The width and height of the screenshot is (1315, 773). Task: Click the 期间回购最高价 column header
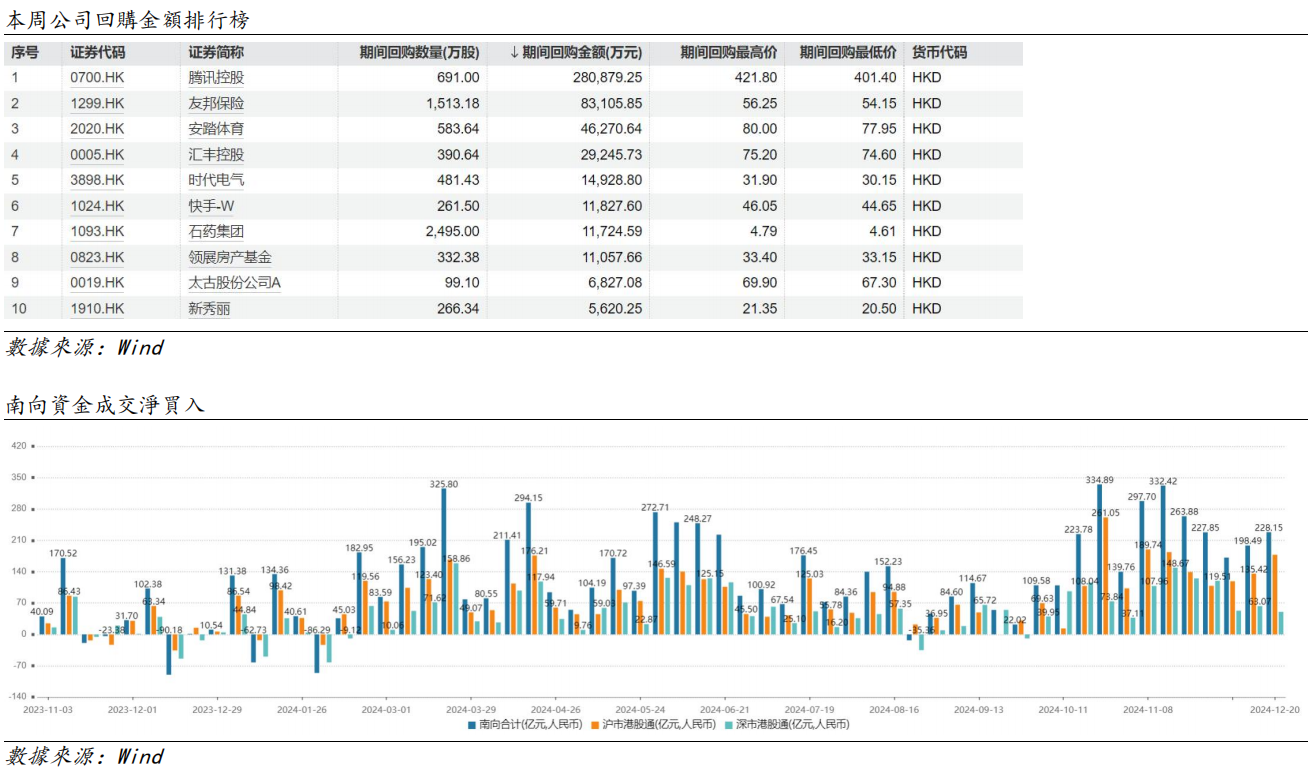728,53
